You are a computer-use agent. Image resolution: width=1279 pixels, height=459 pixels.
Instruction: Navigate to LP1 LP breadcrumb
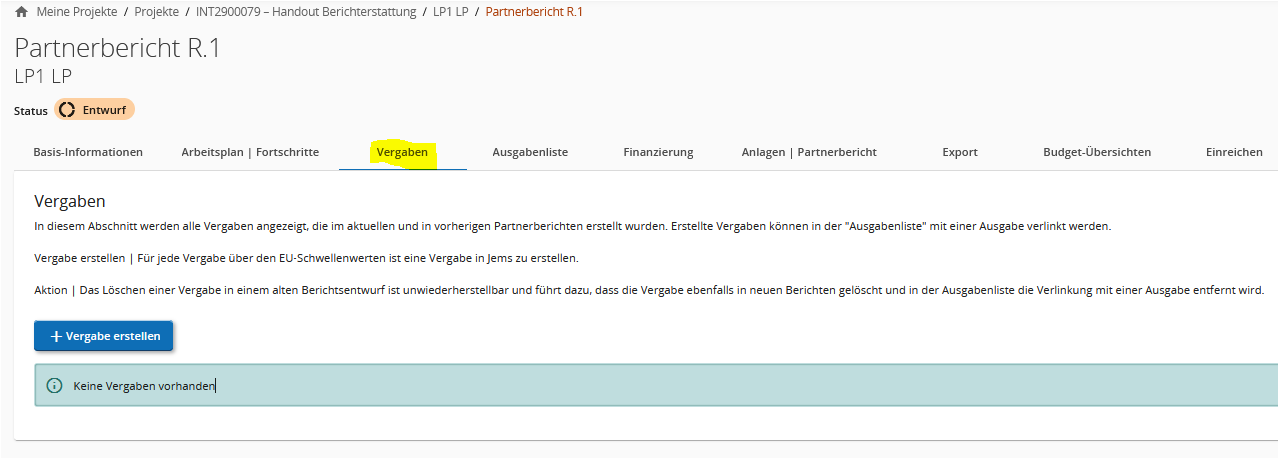click(451, 12)
